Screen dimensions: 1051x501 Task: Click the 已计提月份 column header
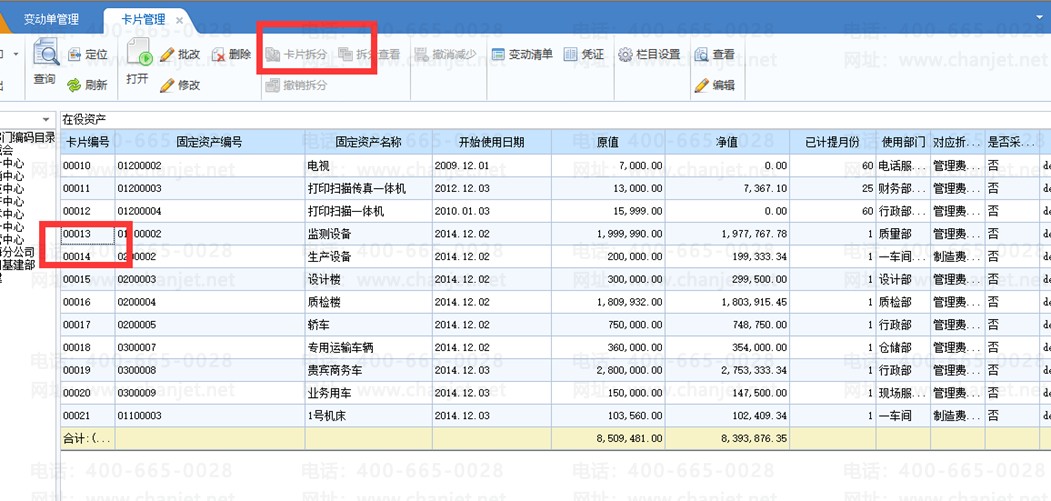click(832, 142)
